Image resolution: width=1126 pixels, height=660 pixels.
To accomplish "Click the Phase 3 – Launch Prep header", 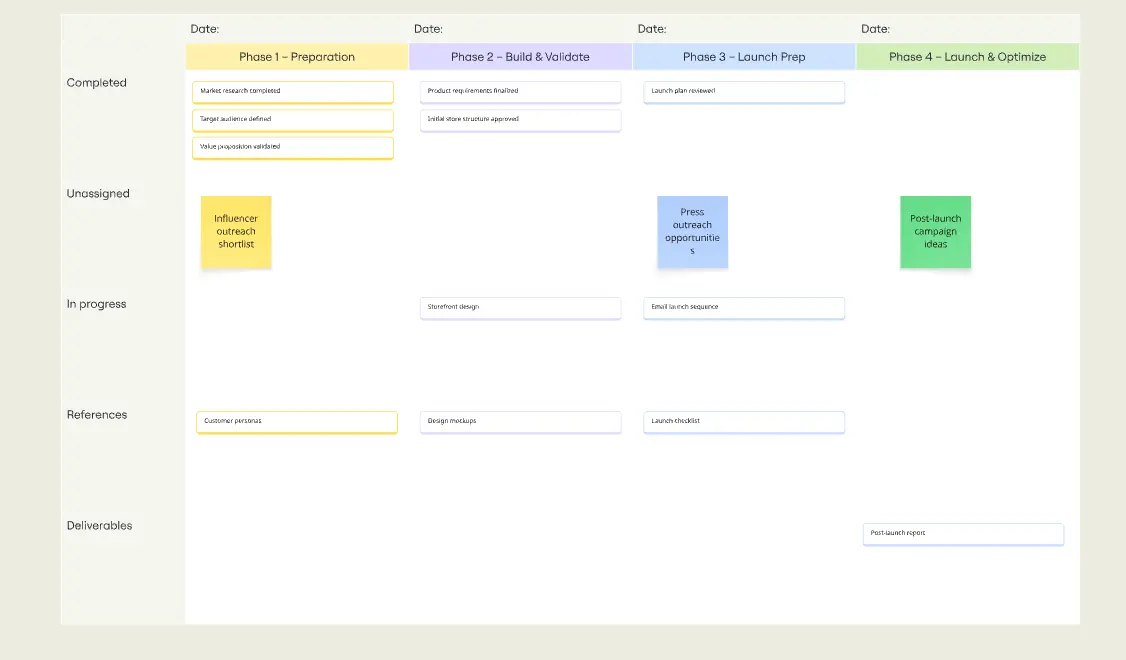I will [x=744, y=57].
